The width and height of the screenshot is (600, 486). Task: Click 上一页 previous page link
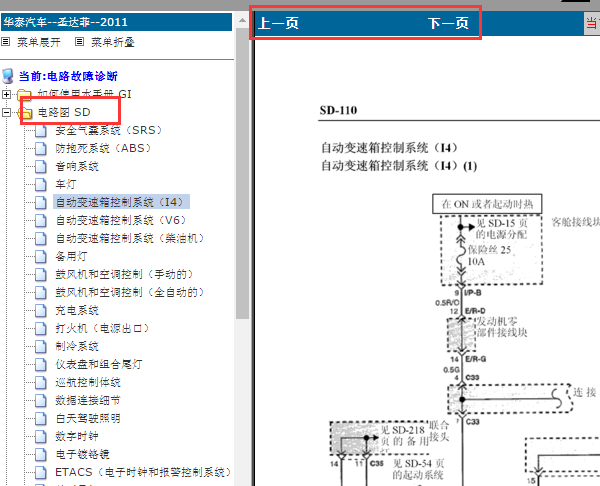coord(278,23)
